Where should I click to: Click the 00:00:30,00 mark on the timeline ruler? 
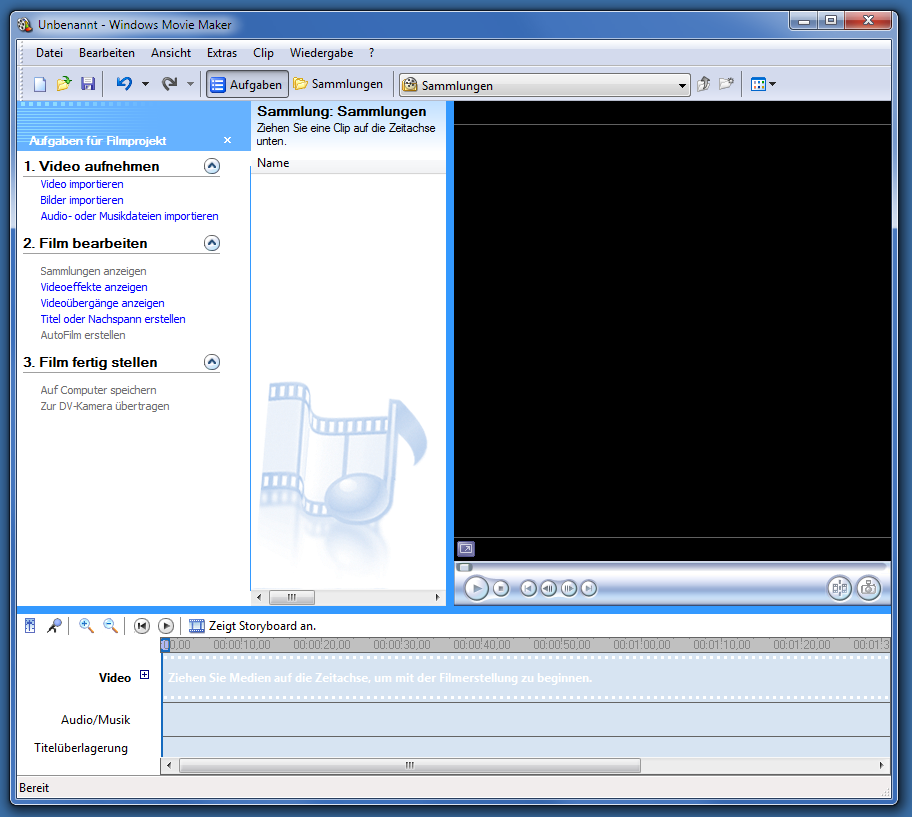402,644
